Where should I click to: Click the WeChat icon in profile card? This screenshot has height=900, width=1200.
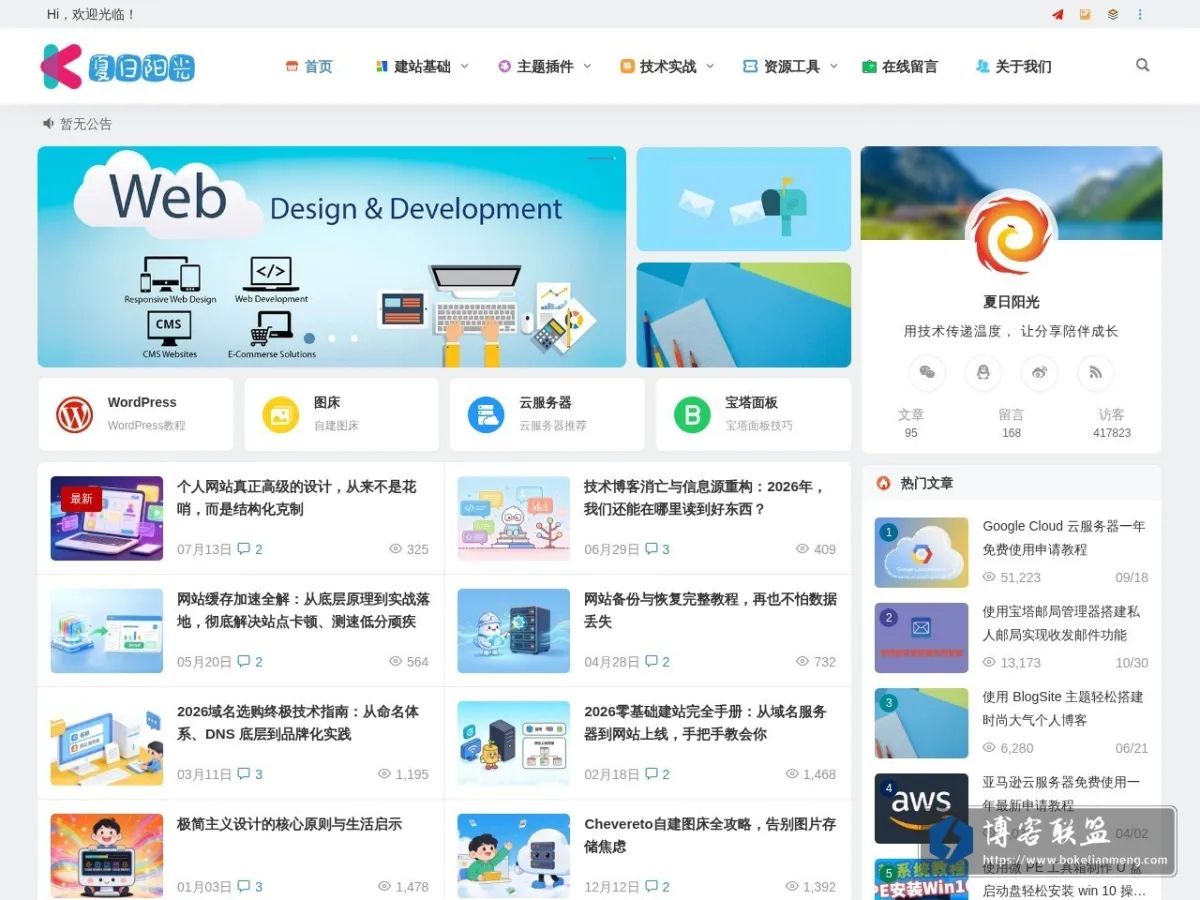coord(927,372)
